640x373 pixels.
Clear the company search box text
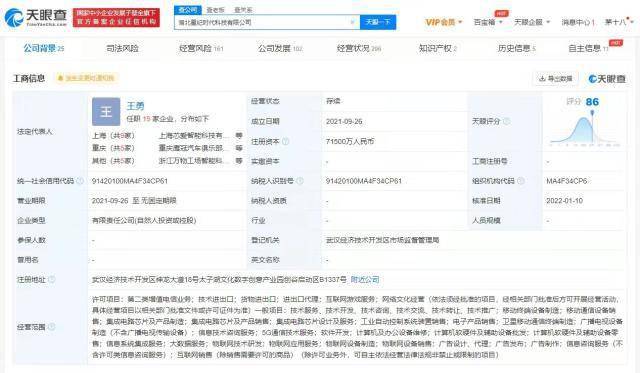(353, 22)
